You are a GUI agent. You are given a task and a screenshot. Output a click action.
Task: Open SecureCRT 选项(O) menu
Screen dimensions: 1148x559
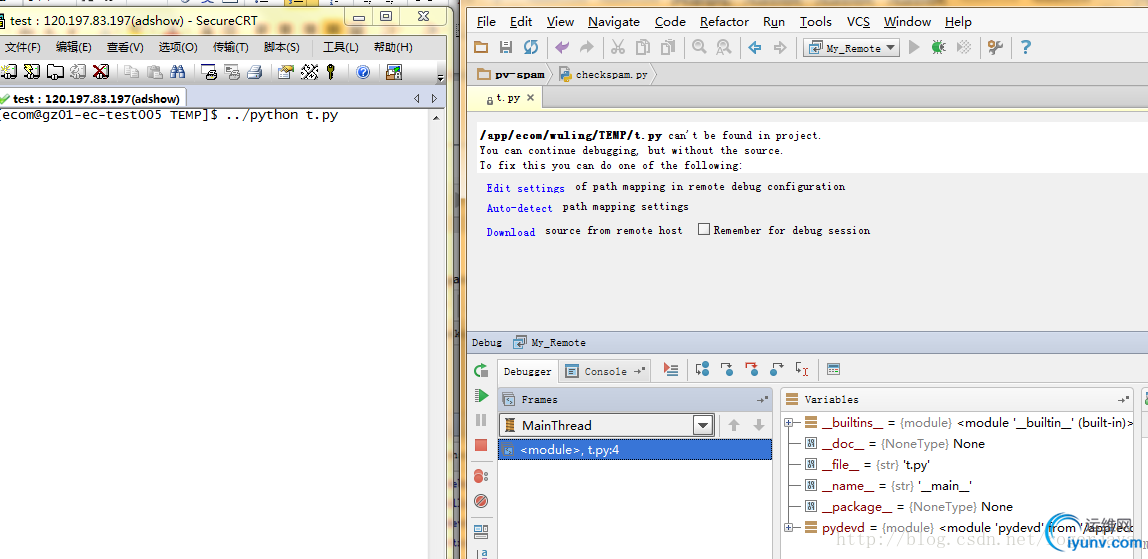point(178,48)
